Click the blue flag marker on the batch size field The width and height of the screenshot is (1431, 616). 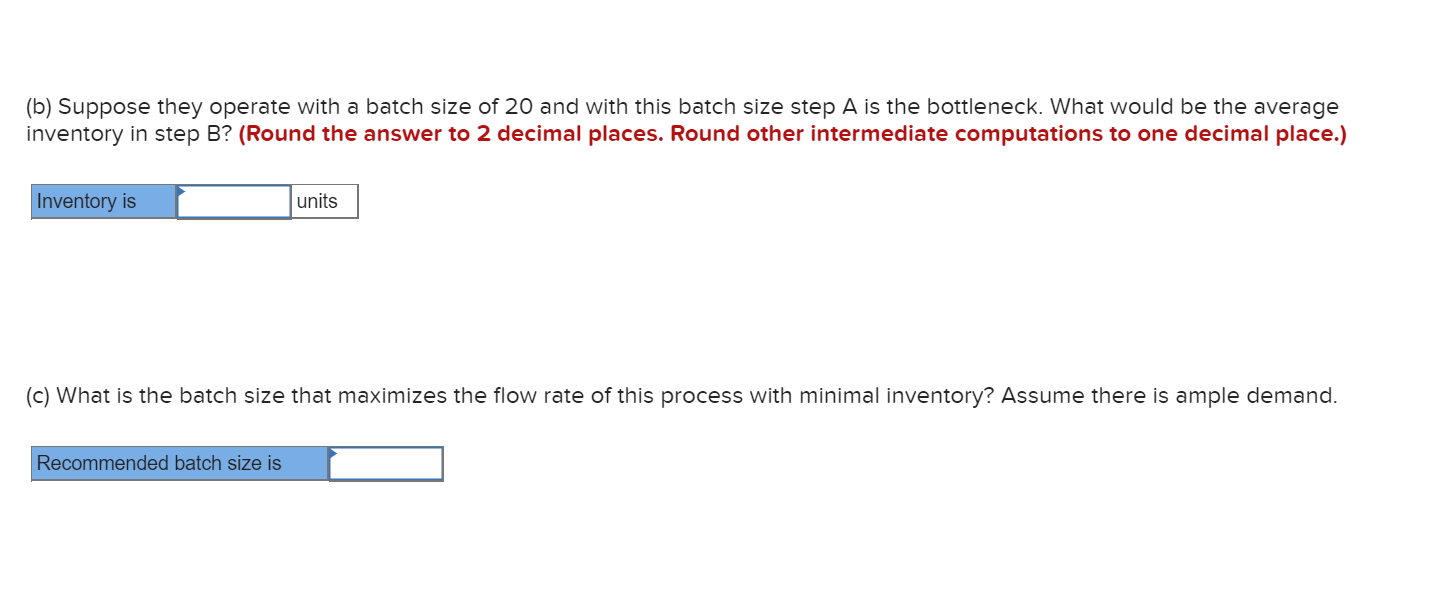335,453
